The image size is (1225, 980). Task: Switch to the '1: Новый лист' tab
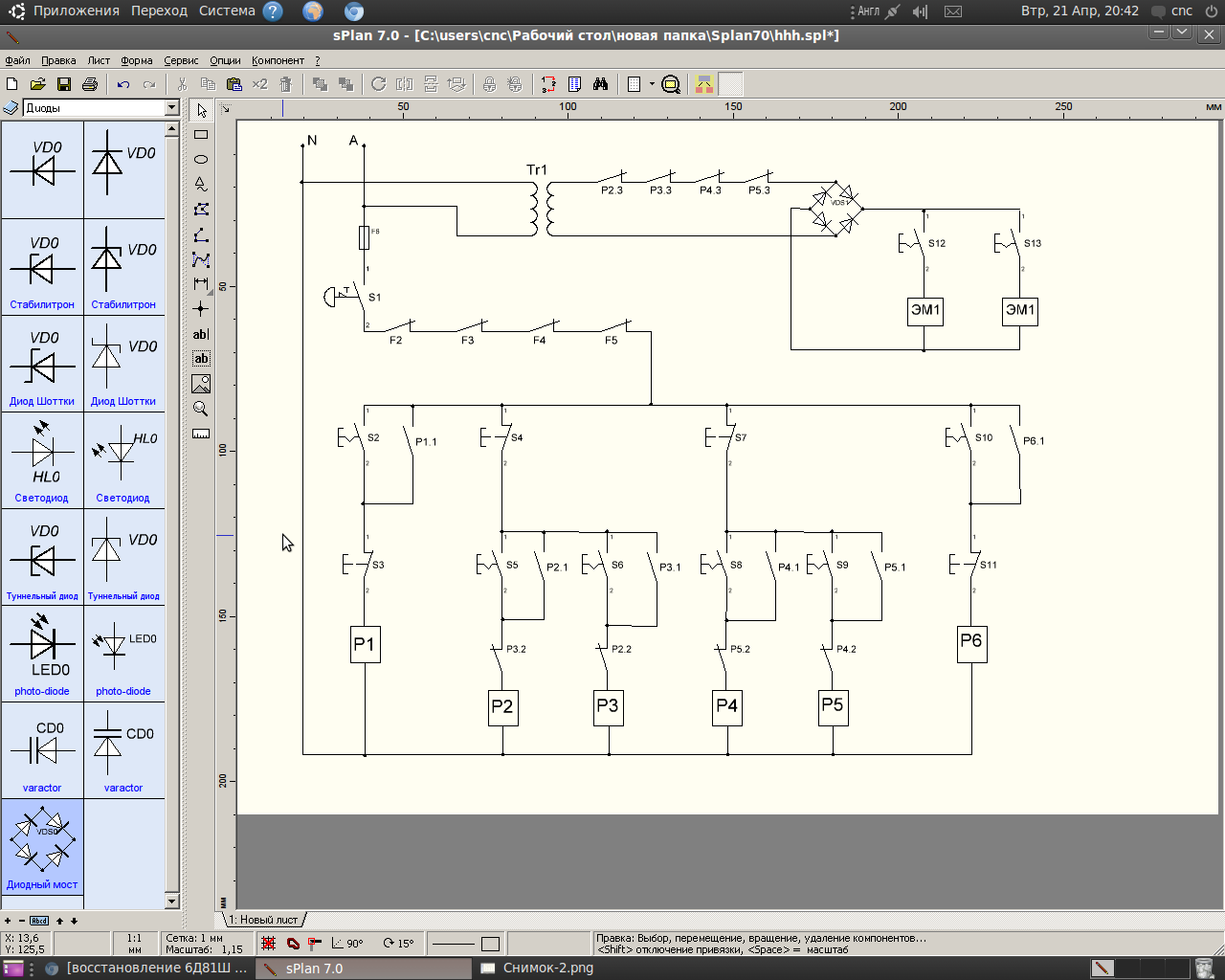pyautogui.click(x=263, y=920)
